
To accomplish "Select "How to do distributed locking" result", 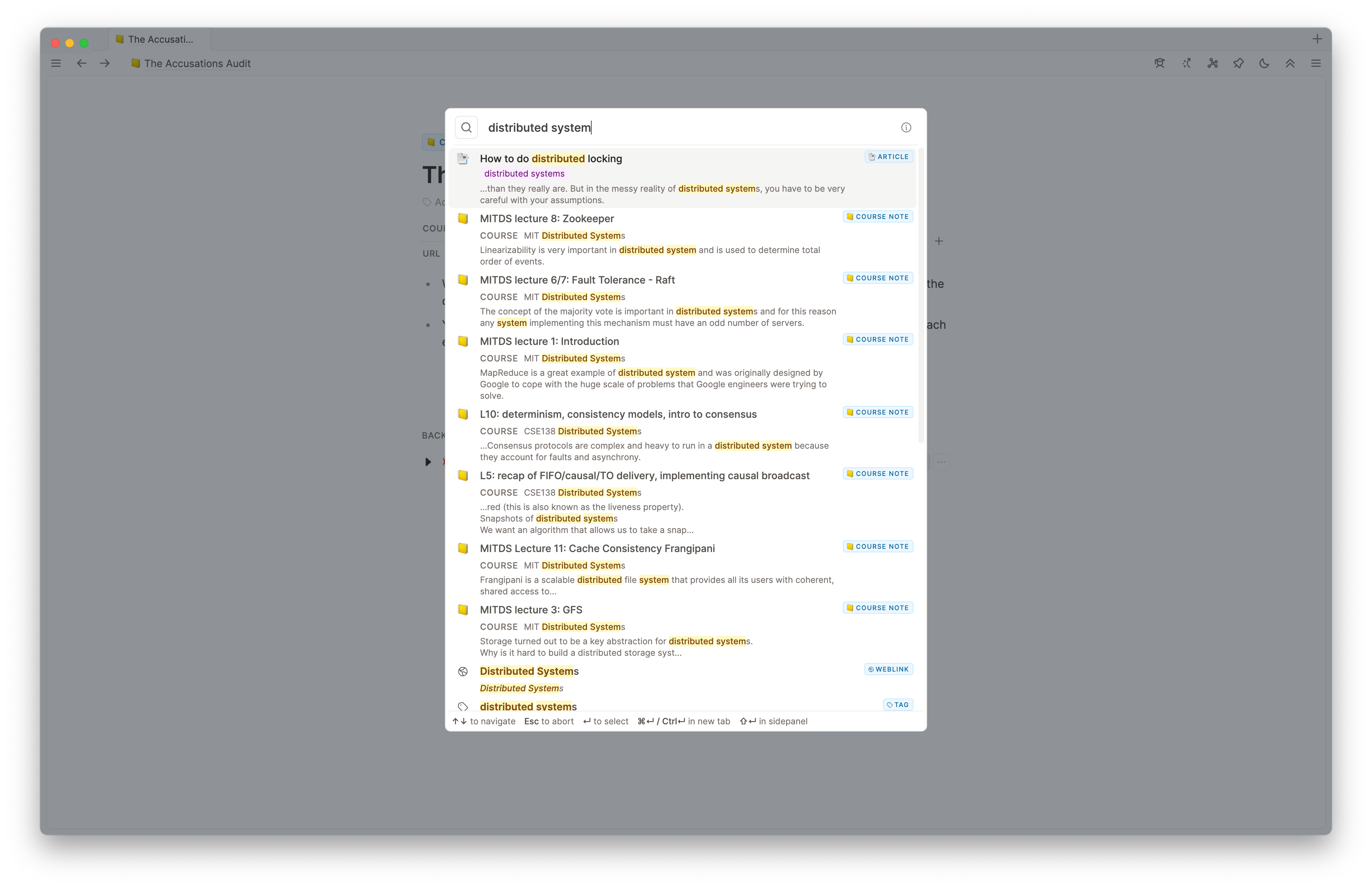I will click(x=551, y=159).
